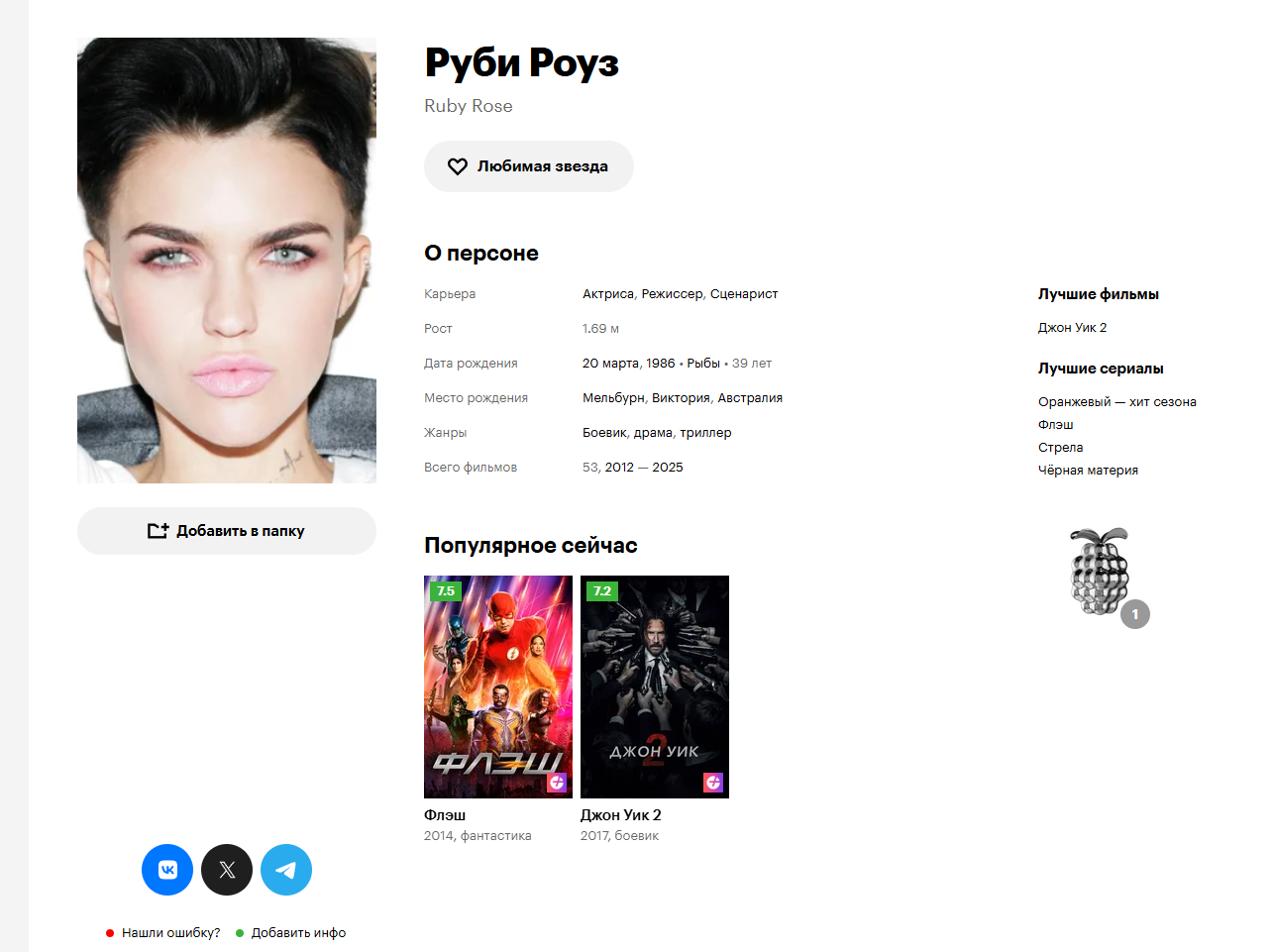Image resolution: width=1274 pixels, height=952 pixels.
Task: Click the Нашли ошибку? link
Action: pyautogui.click(x=170, y=933)
